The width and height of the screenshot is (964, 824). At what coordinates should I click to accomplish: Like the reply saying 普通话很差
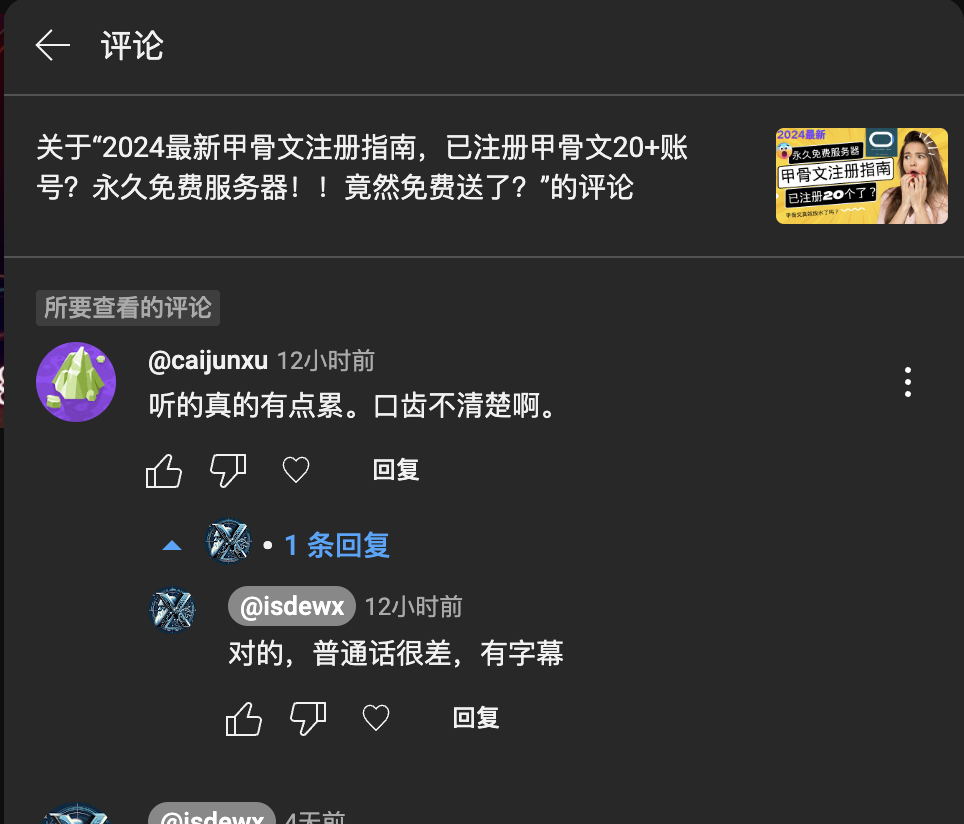244,718
